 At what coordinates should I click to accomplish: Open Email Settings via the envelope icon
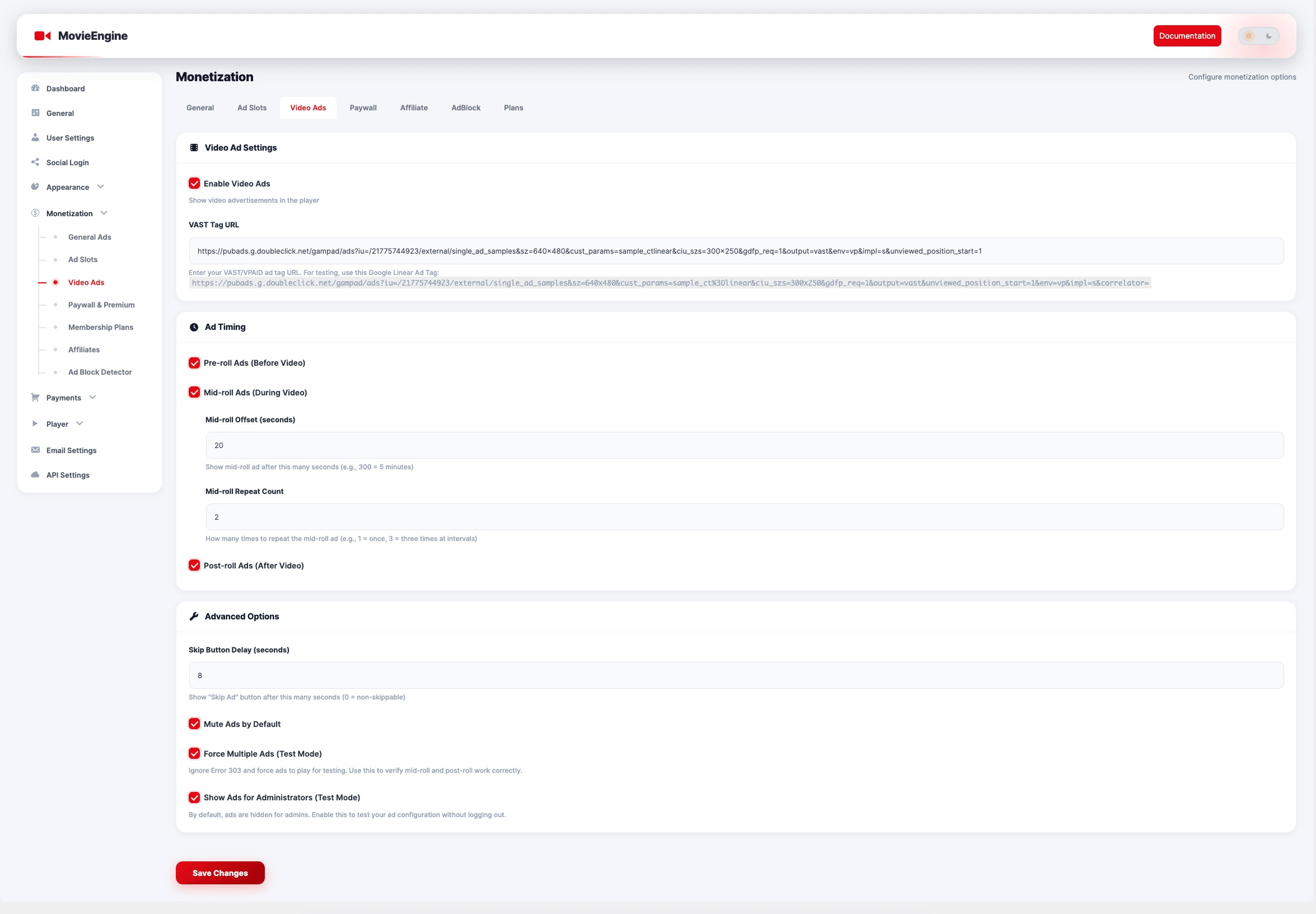pos(35,450)
